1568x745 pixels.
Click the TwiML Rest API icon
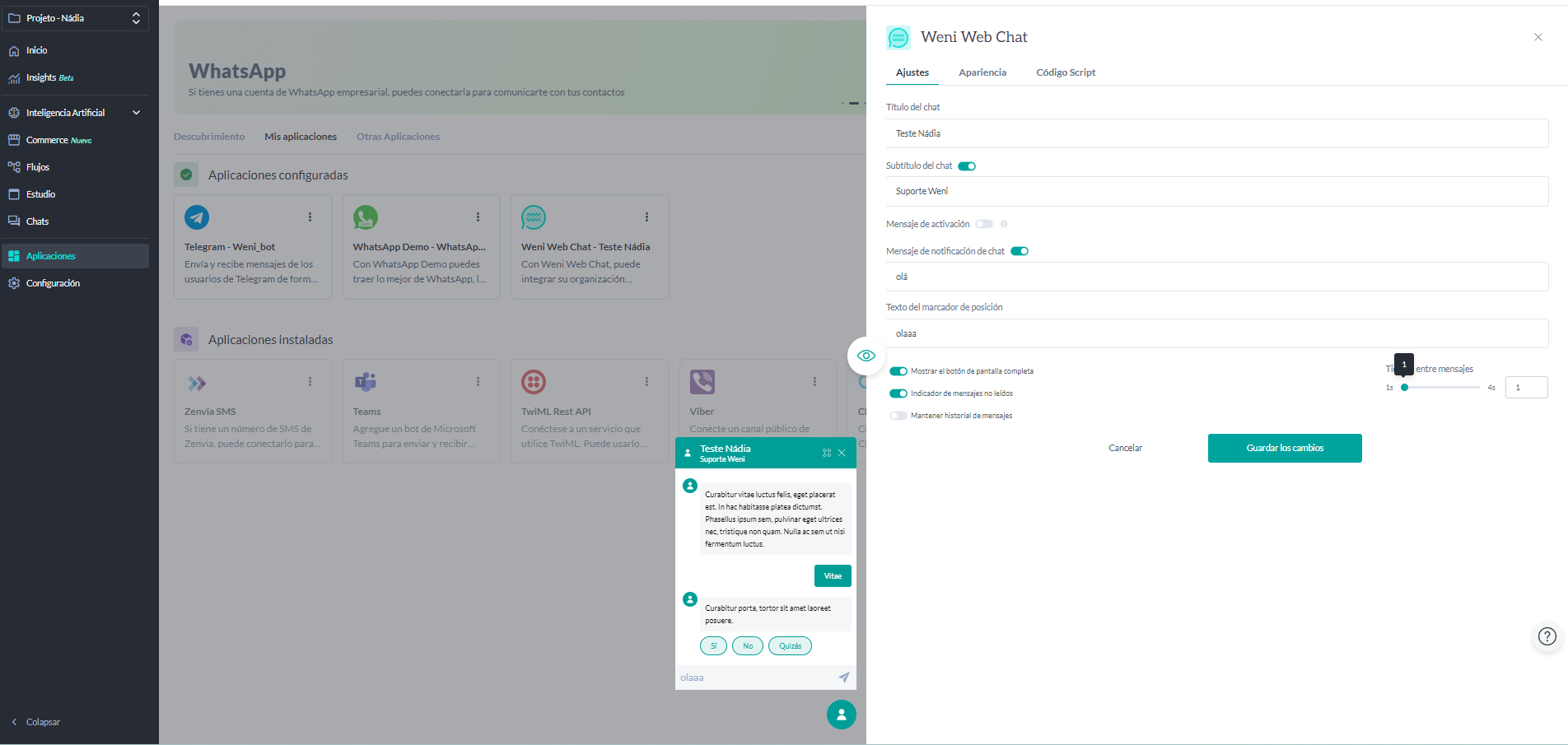(x=534, y=382)
